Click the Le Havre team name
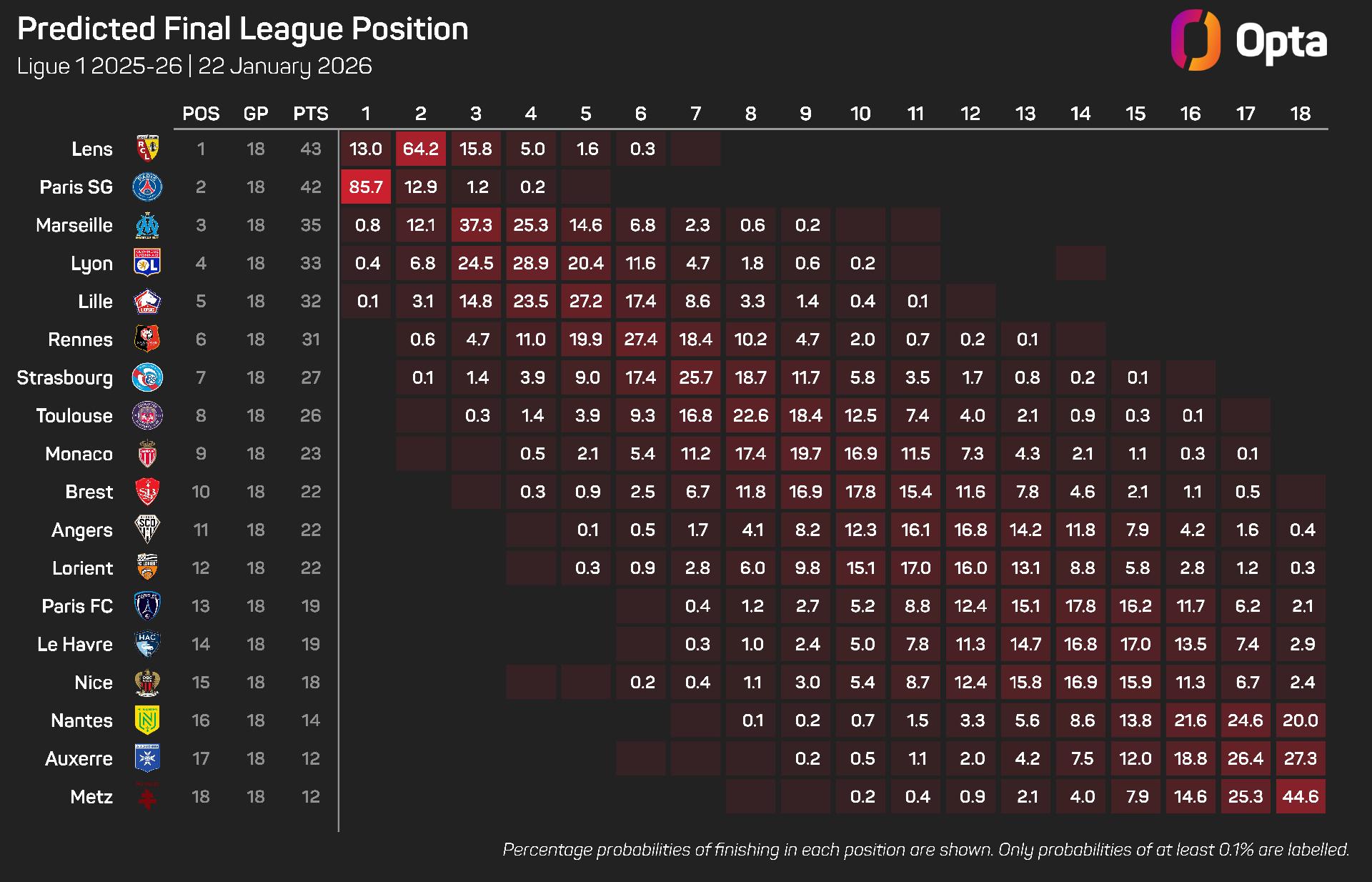This screenshot has width=1372, height=882. [75, 645]
